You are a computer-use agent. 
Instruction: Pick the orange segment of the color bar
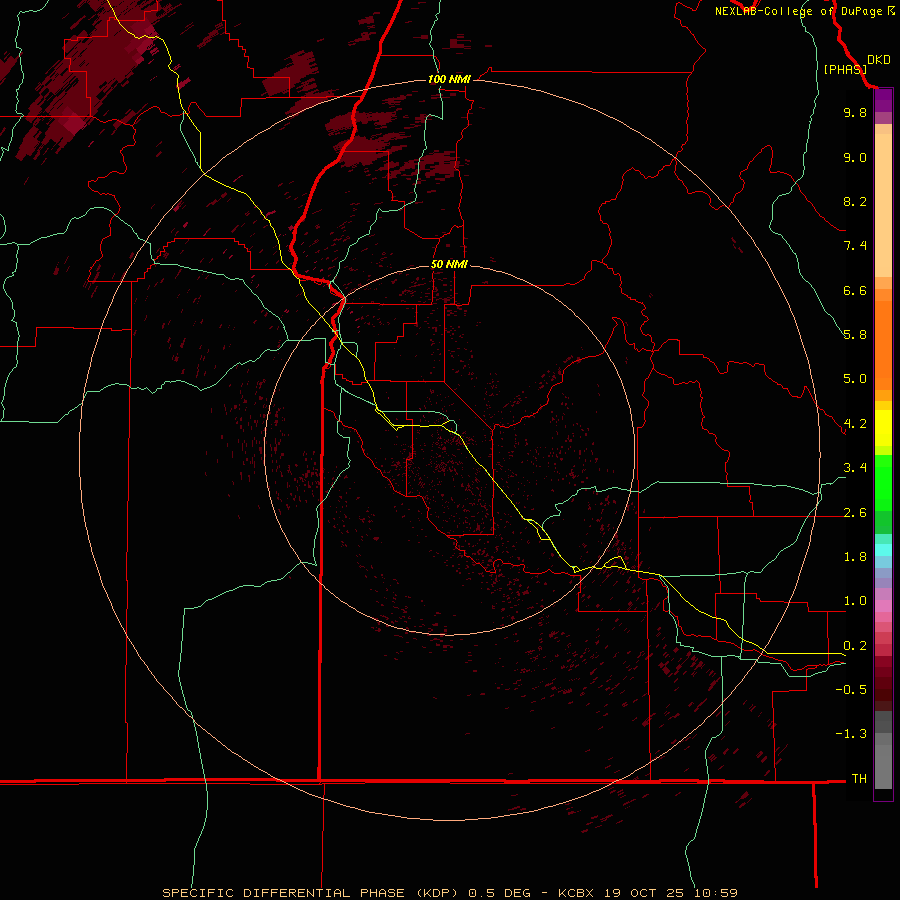coord(883,346)
